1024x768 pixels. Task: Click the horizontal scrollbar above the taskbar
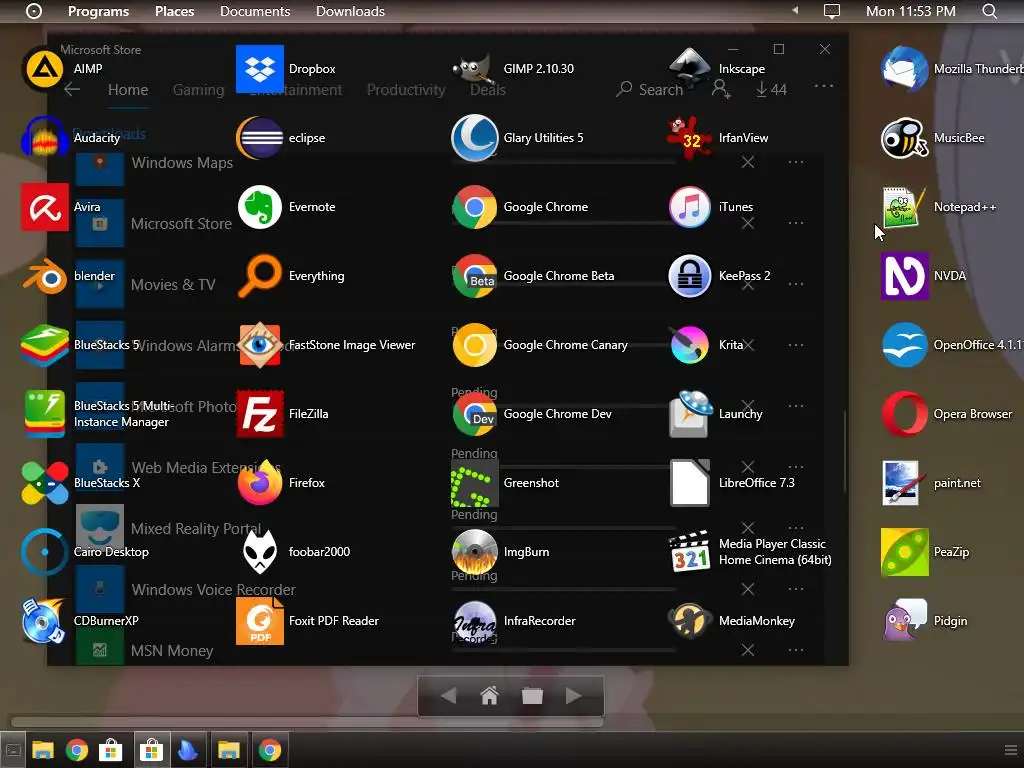coord(307,722)
